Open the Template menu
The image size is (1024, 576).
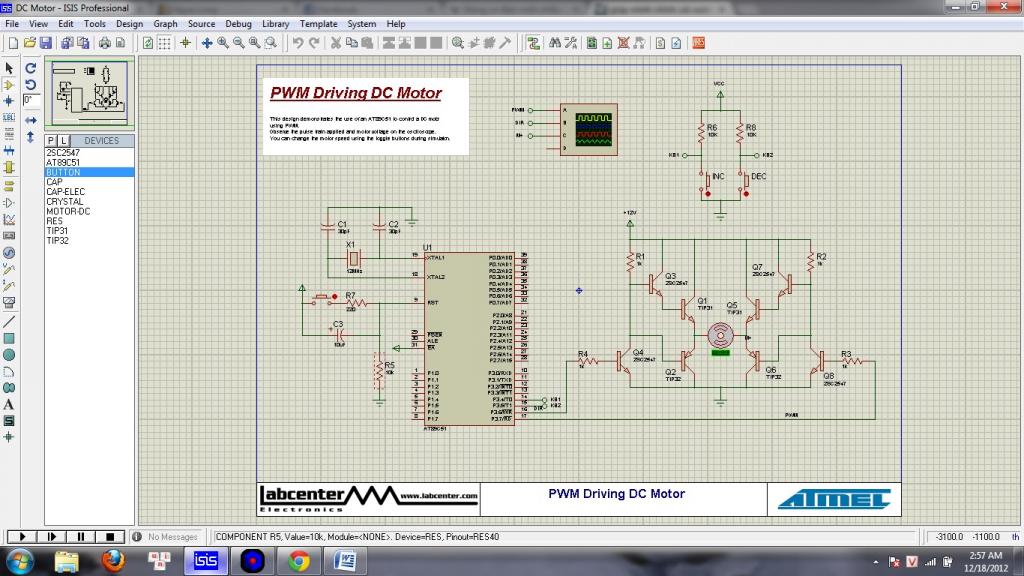coord(318,23)
